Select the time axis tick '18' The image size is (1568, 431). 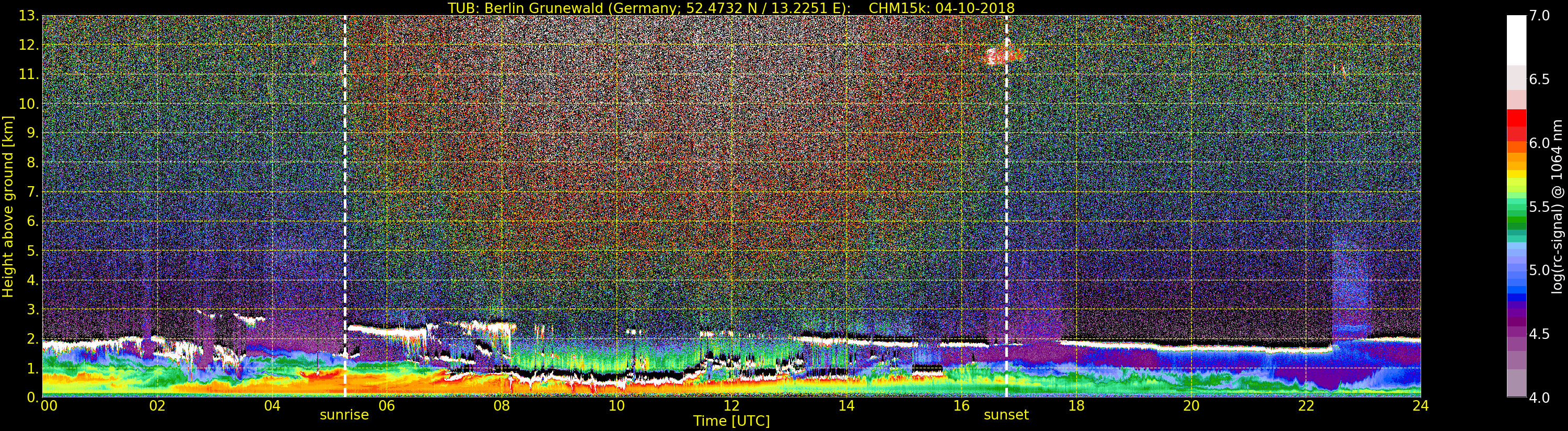(x=1076, y=405)
